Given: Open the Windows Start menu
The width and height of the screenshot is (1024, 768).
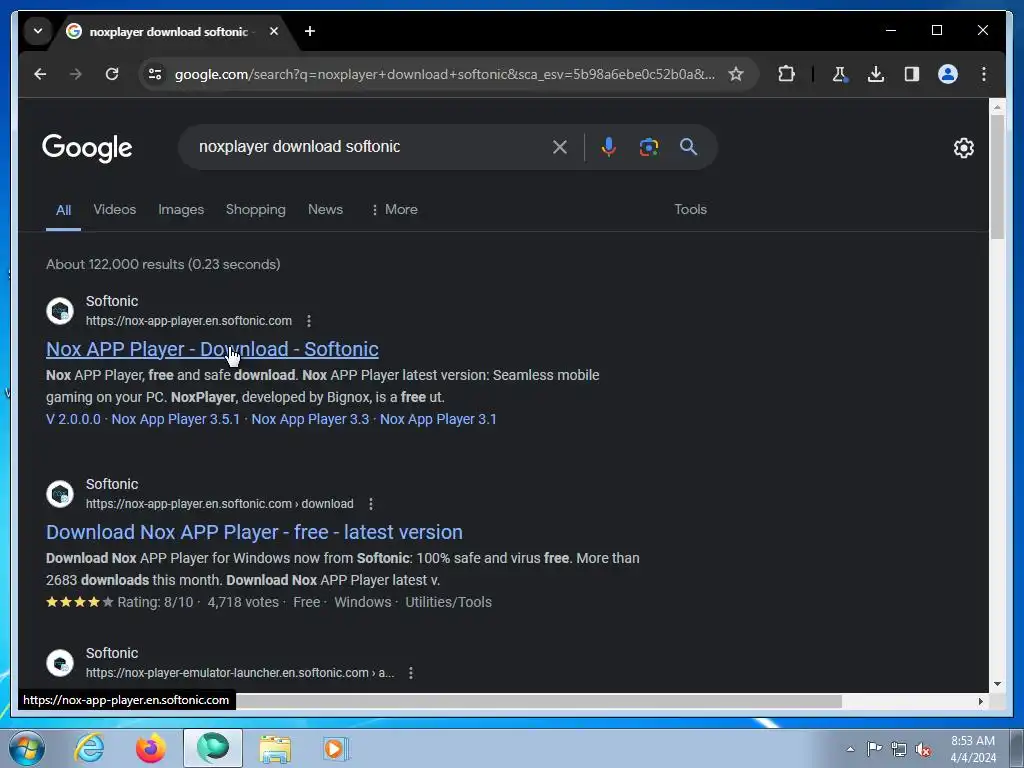Looking at the screenshot, I should pos(26,748).
